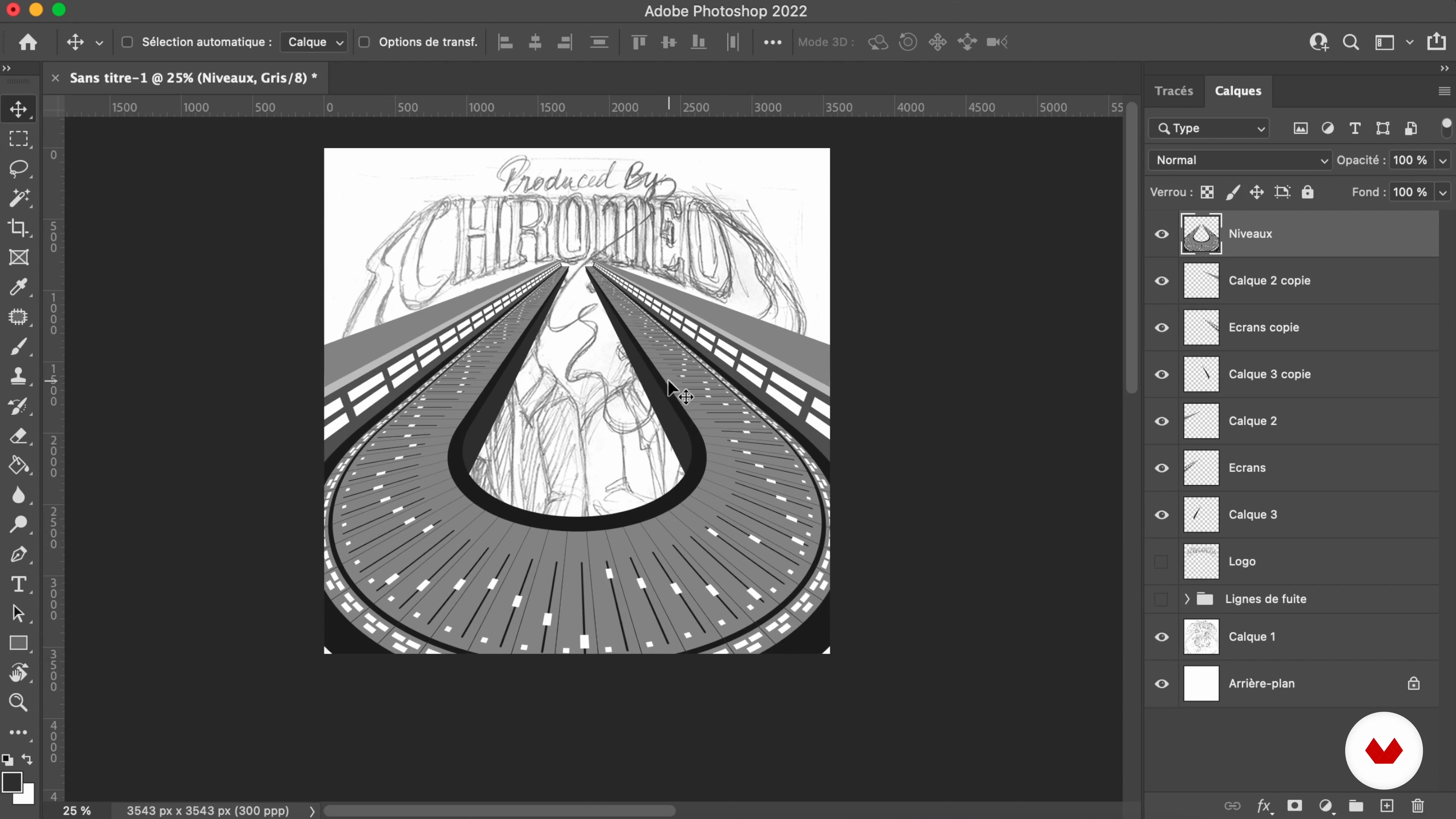Open the Normal blend mode dropdown
The width and height of the screenshot is (1456, 819).
(x=1240, y=160)
